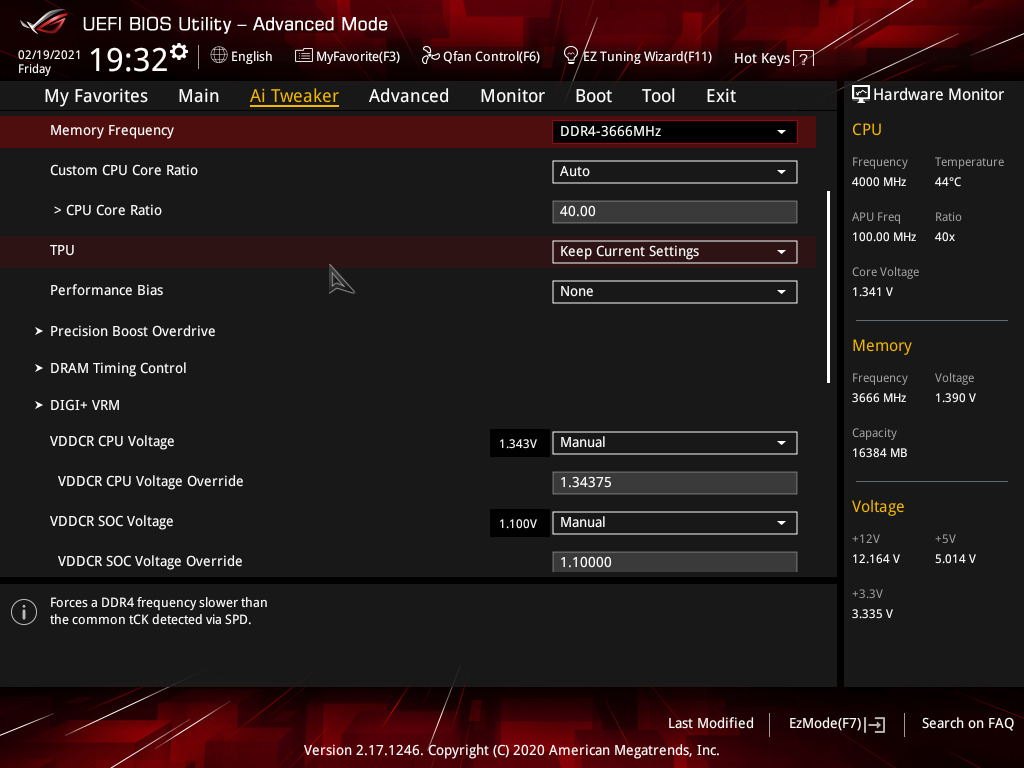Click the 1.343V current voltage readout
Viewport: 1024px width, 768px height.
click(x=519, y=443)
